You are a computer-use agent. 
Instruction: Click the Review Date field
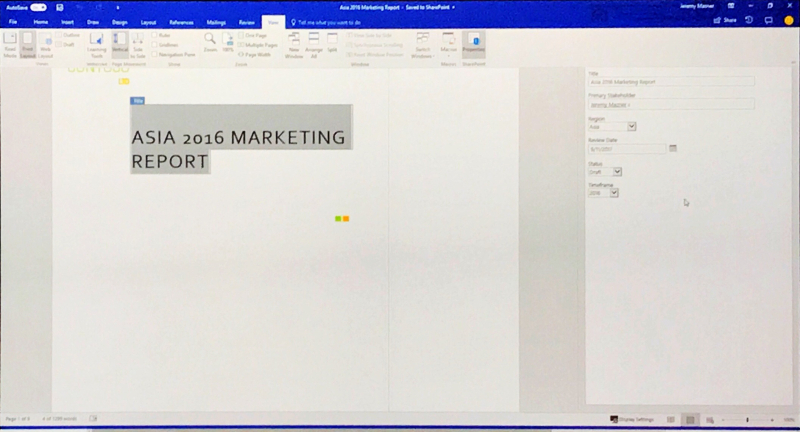coord(627,149)
